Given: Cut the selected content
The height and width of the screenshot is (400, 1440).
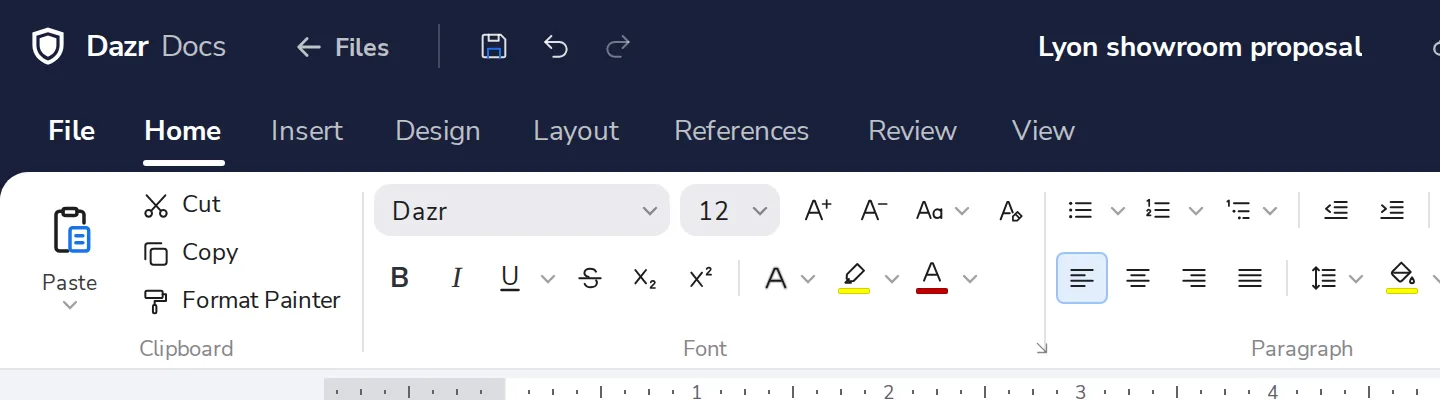Looking at the screenshot, I should click(x=182, y=205).
